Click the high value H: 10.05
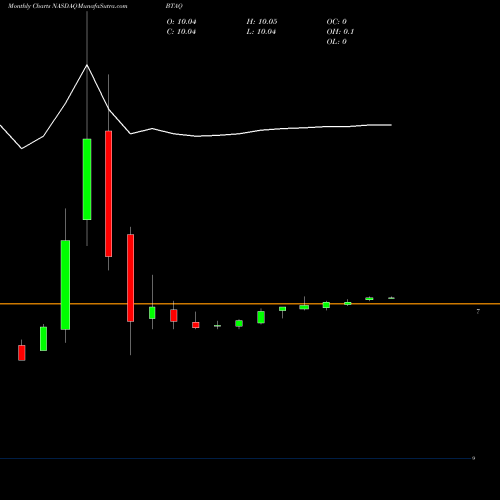 pyautogui.click(x=262, y=22)
